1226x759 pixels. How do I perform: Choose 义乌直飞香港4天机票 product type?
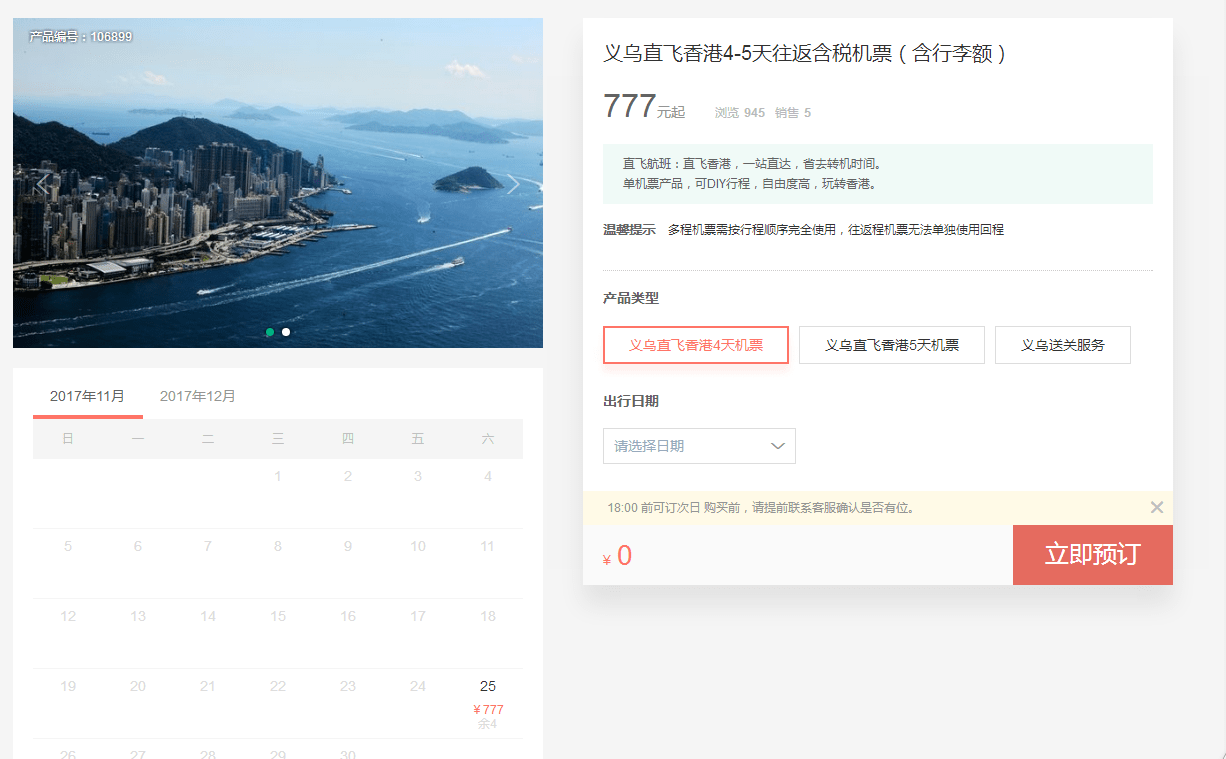(x=696, y=345)
